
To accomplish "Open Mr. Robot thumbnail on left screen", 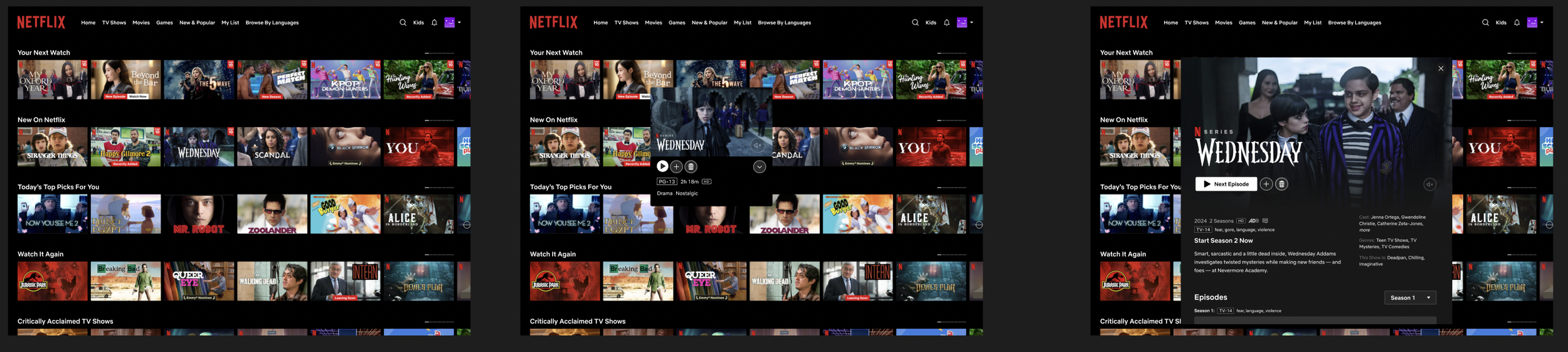I will [199, 214].
